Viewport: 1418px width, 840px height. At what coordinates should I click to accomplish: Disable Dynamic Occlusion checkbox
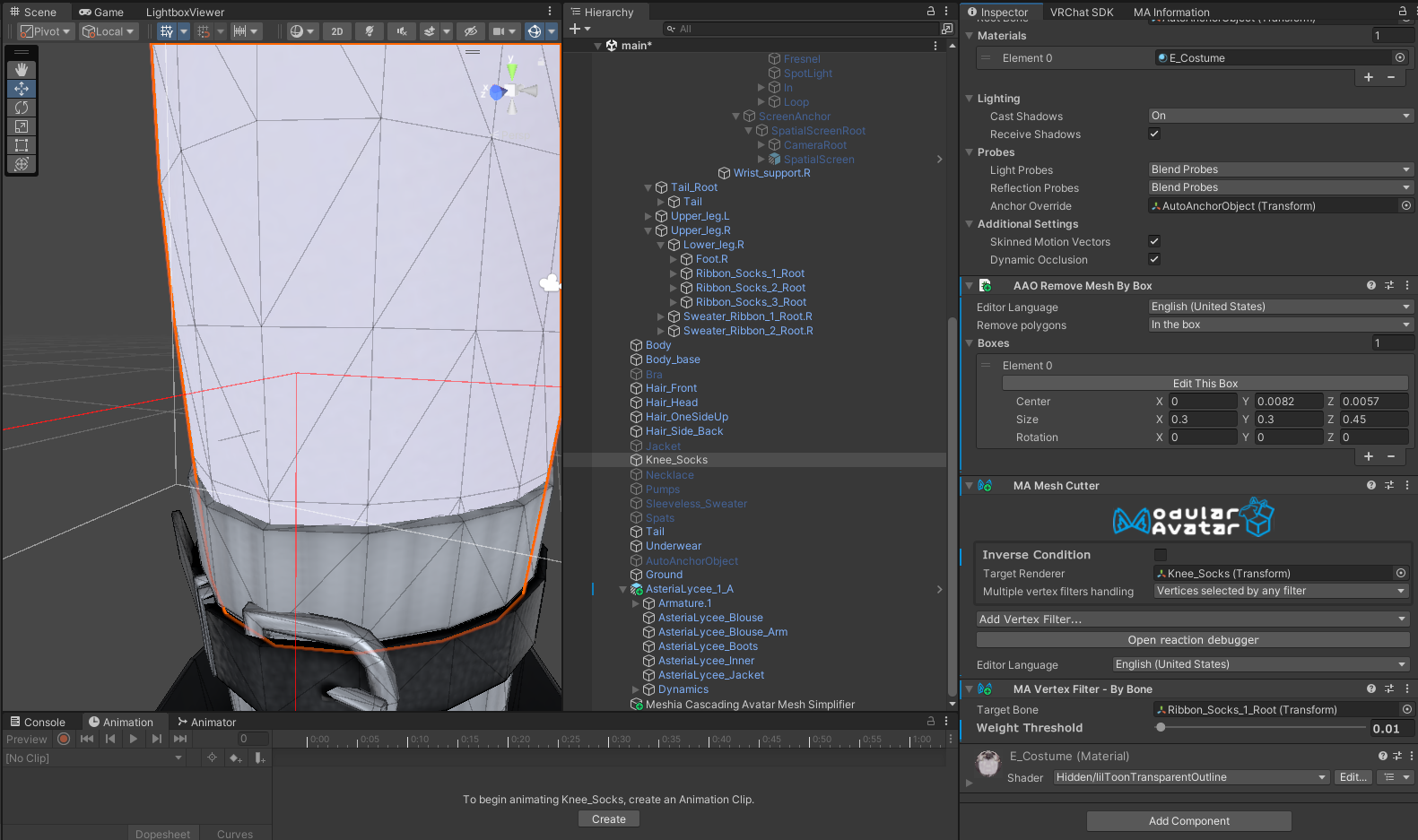(1154, 259)
